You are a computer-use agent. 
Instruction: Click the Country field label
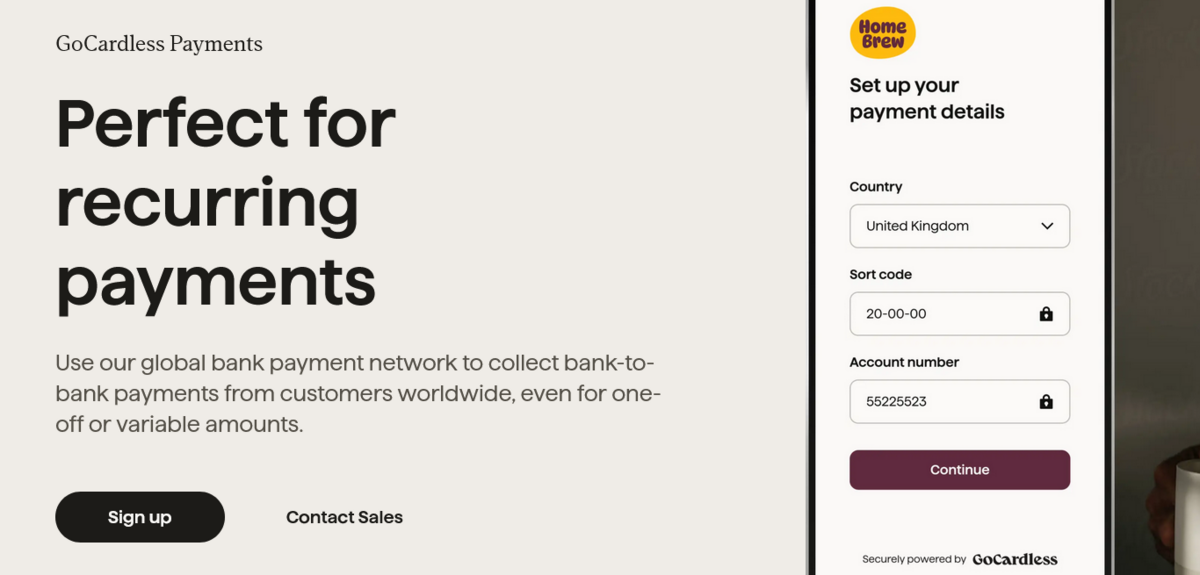click(875, 187)
